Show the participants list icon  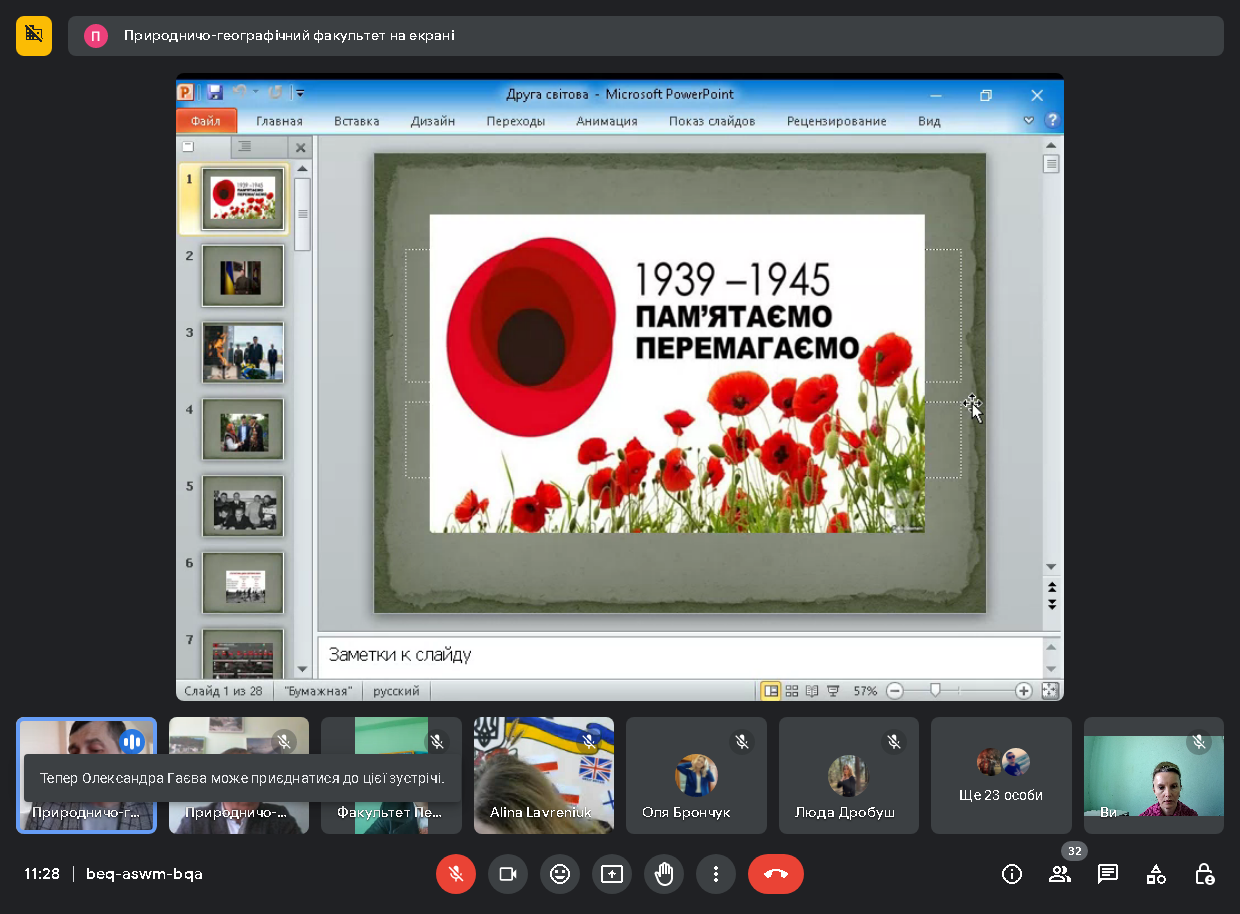1060,874
